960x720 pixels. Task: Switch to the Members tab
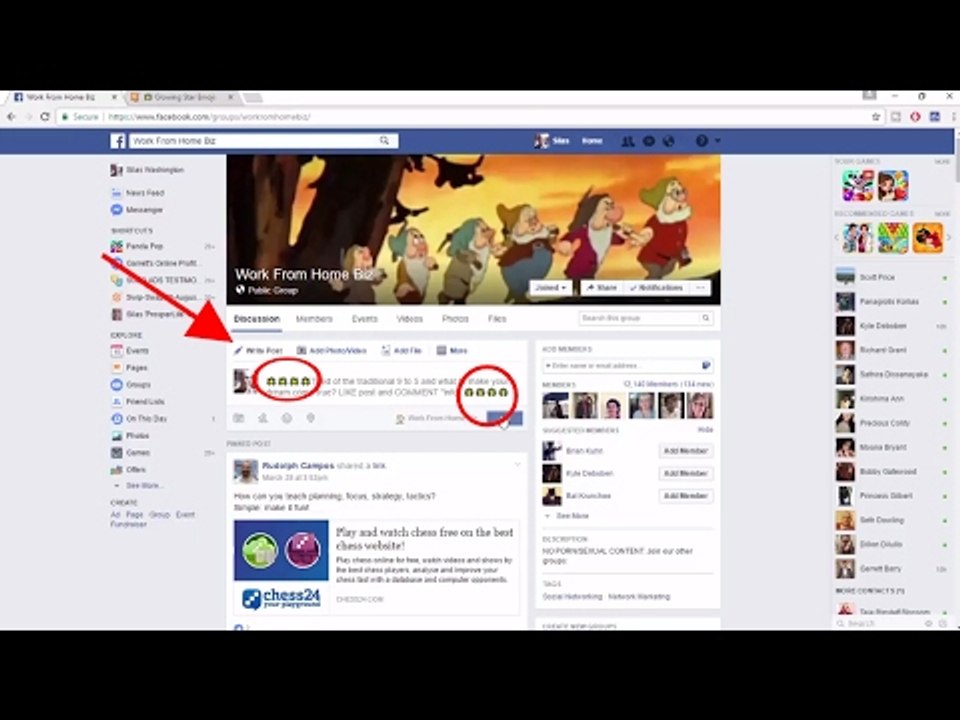[314, 319]
